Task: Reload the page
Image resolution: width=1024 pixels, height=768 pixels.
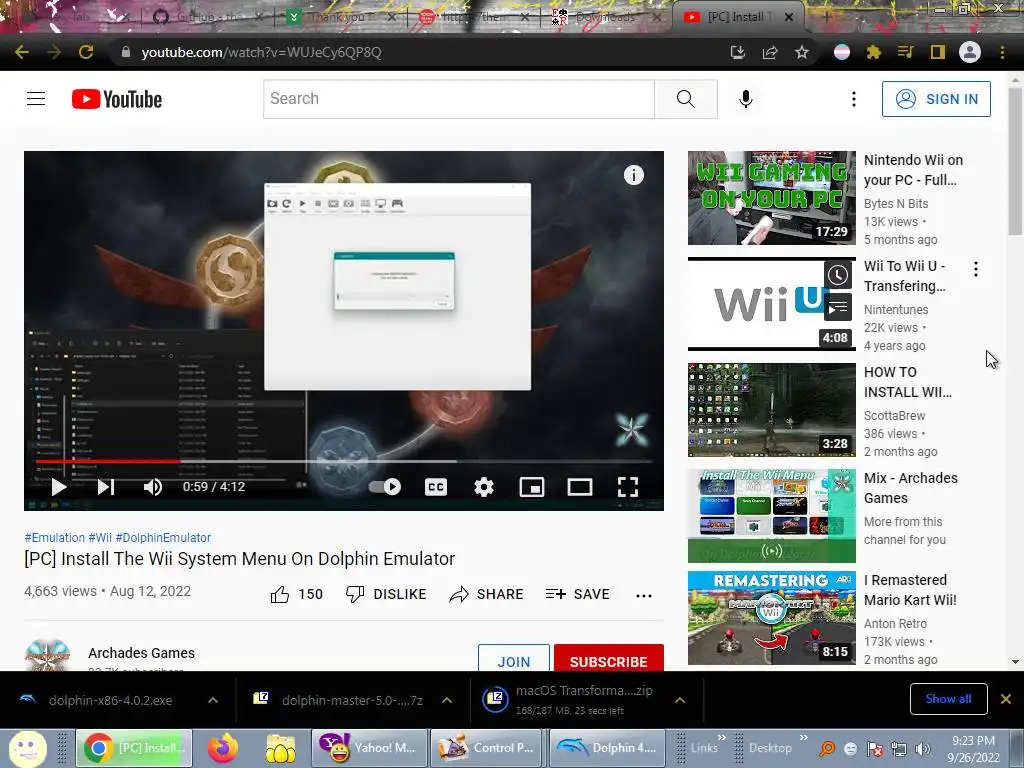Action: tap(86, 52)
